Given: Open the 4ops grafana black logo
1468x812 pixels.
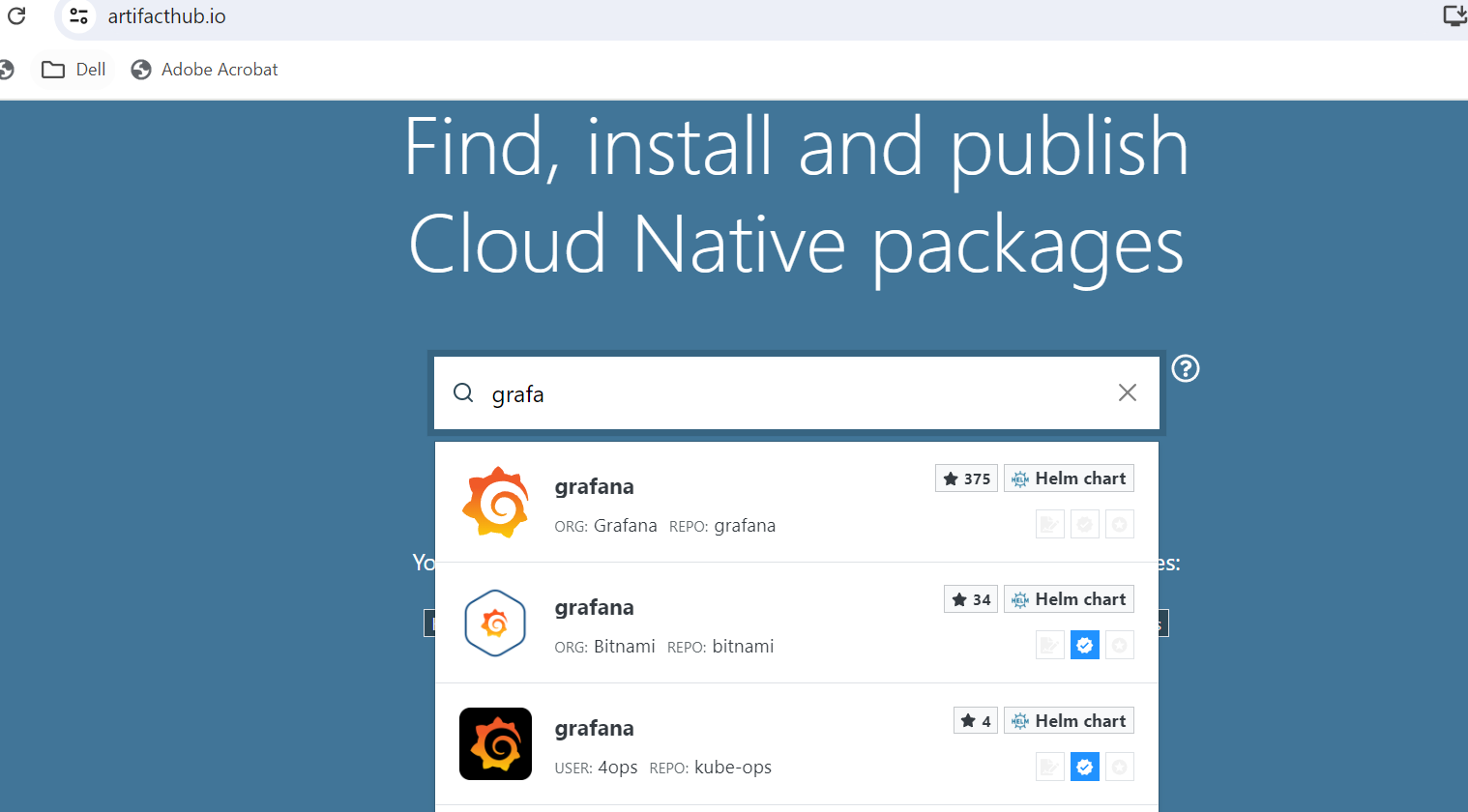Looking at the screenshot, I should [x=495, y=744].
